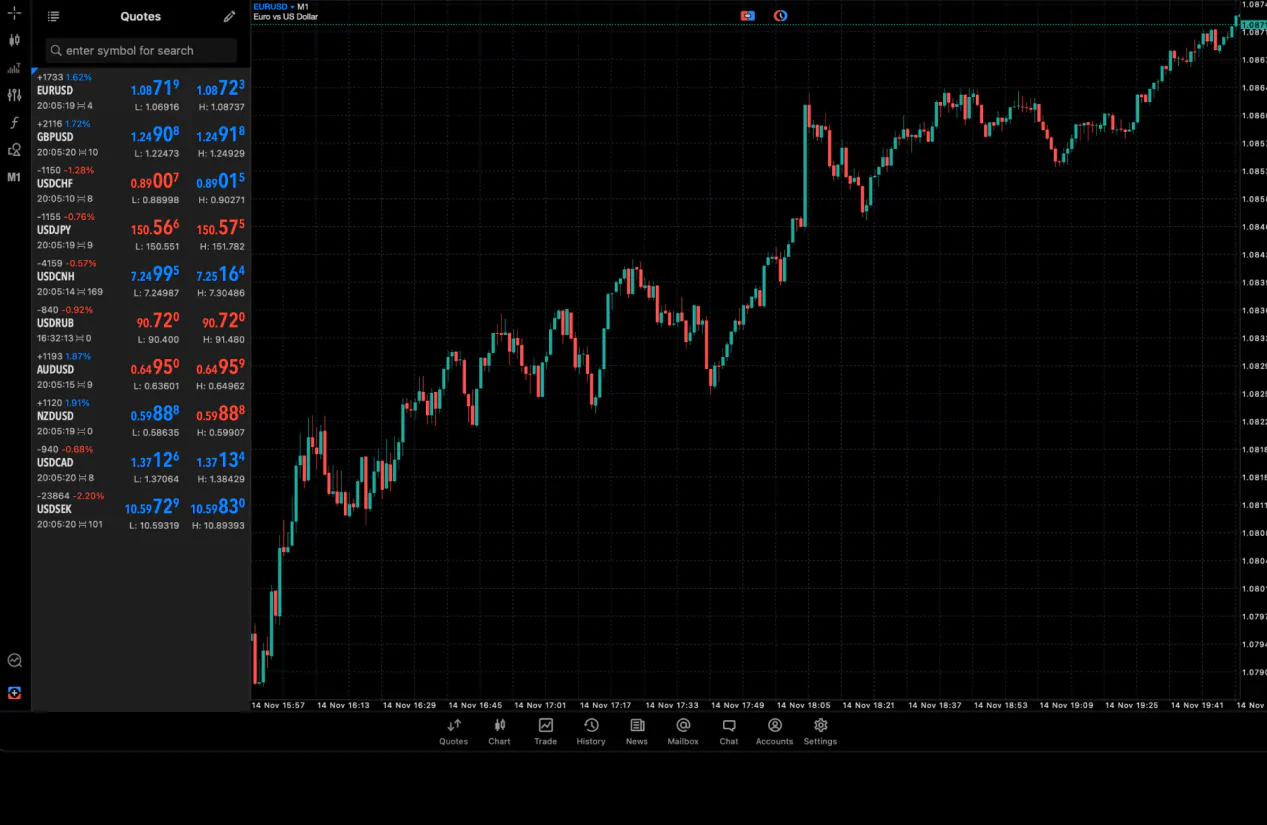Open the Mailbox section

tap(683, 731)
